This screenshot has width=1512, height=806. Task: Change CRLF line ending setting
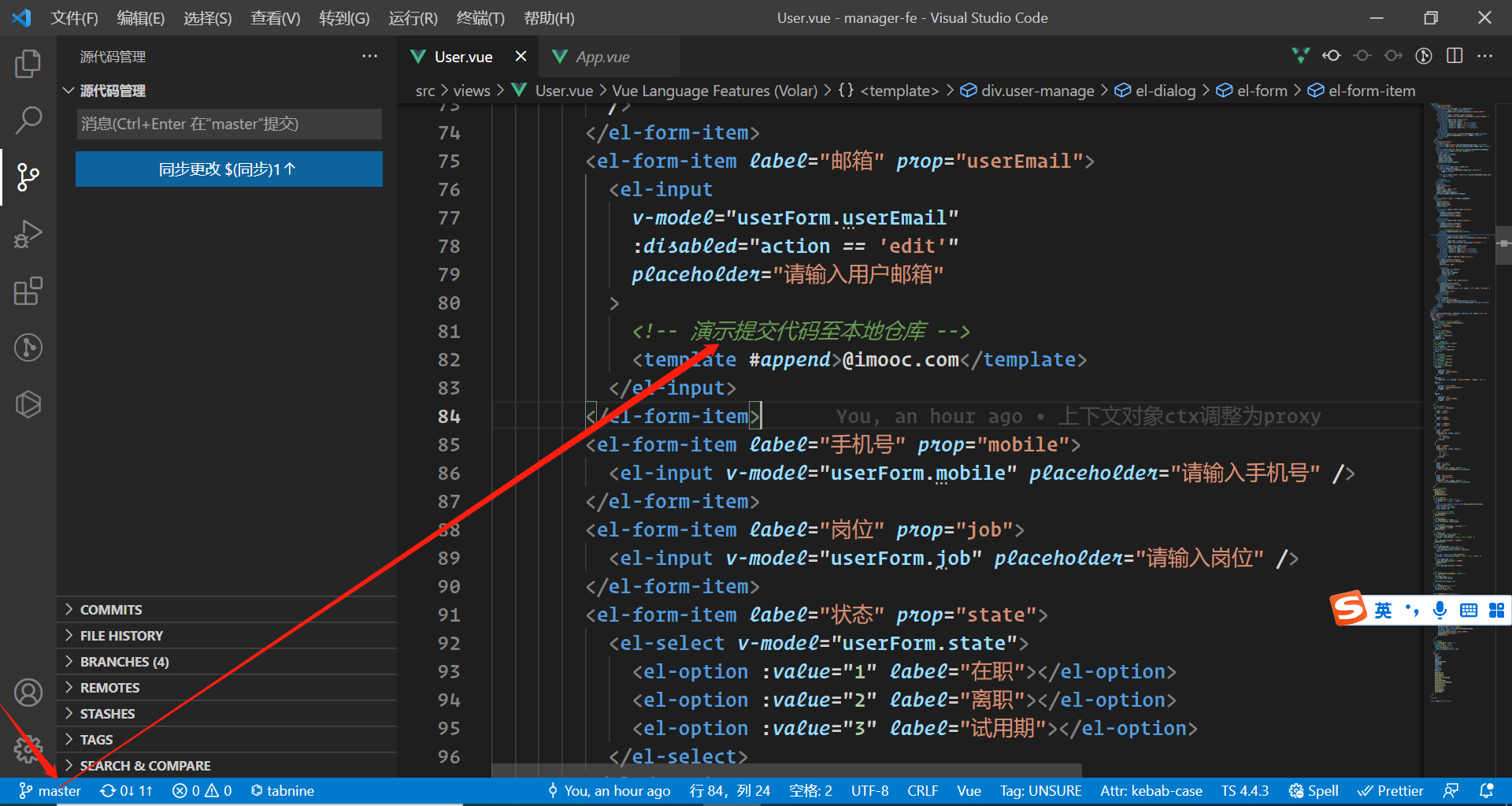pyautogui.click(x=922, y=791)
